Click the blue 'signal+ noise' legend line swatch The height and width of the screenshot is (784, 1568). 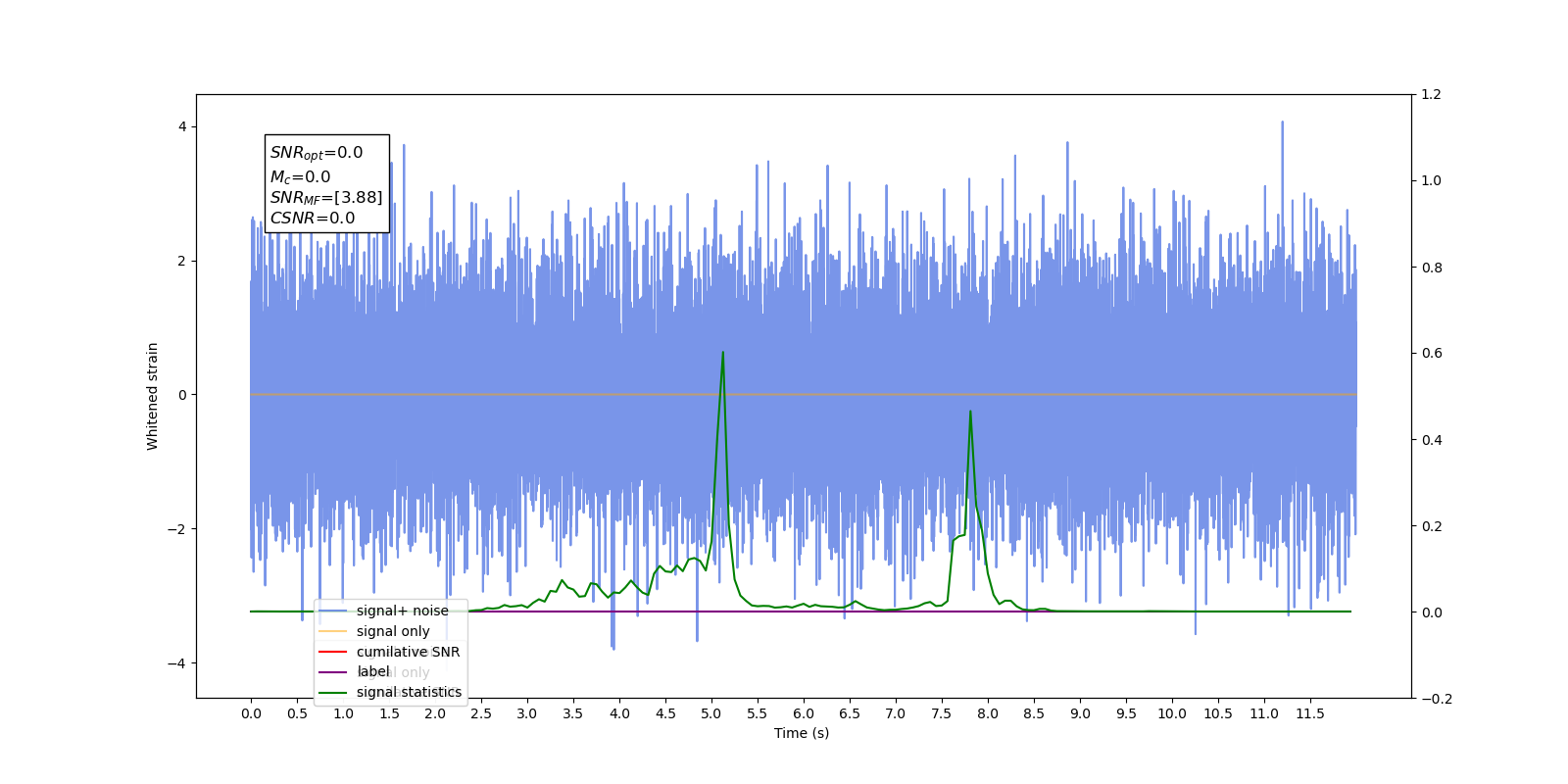(x=333, y=611)
